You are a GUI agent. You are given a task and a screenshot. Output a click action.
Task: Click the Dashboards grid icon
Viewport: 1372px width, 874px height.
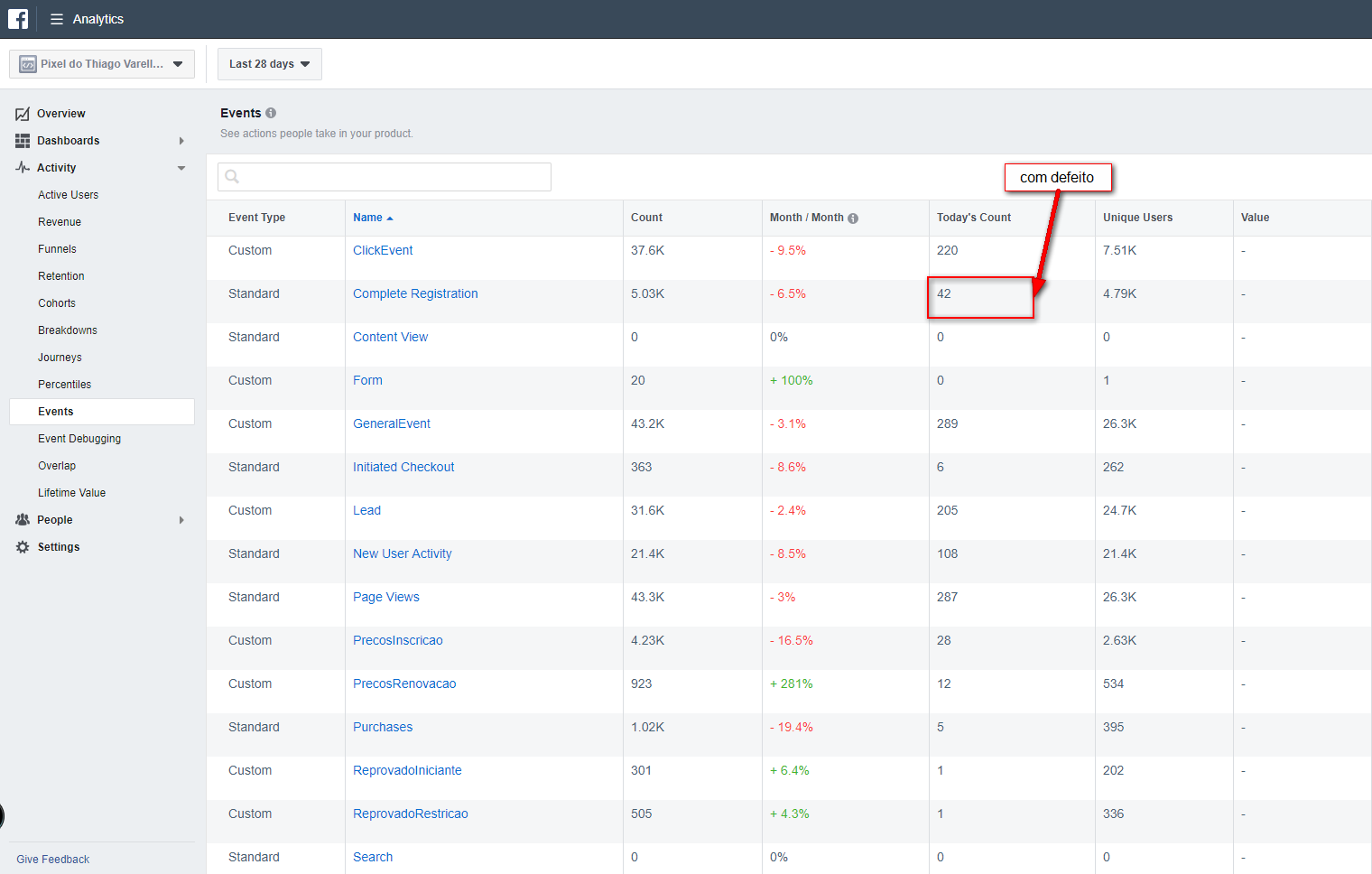(23, 141)
